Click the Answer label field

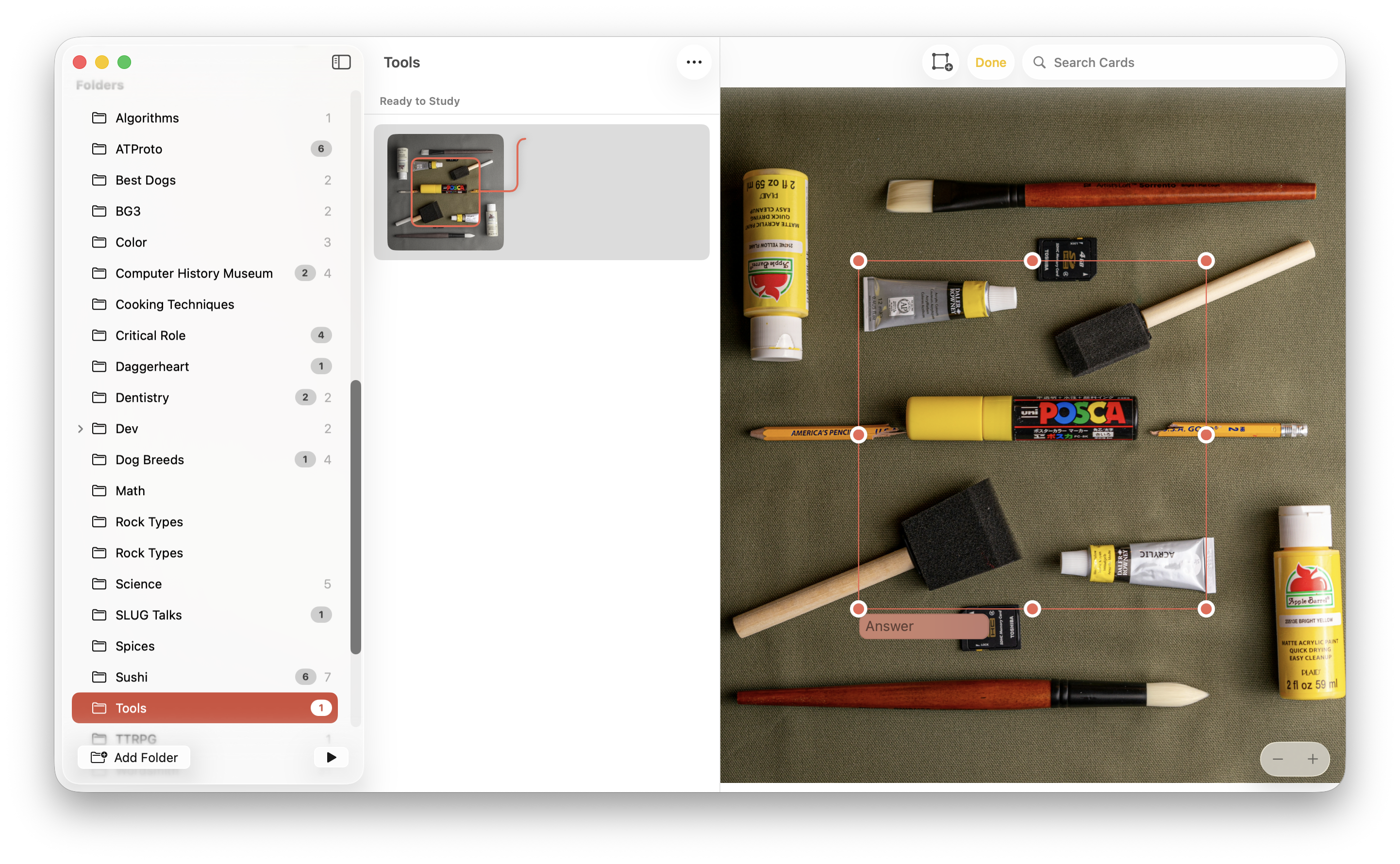(923, 626)
